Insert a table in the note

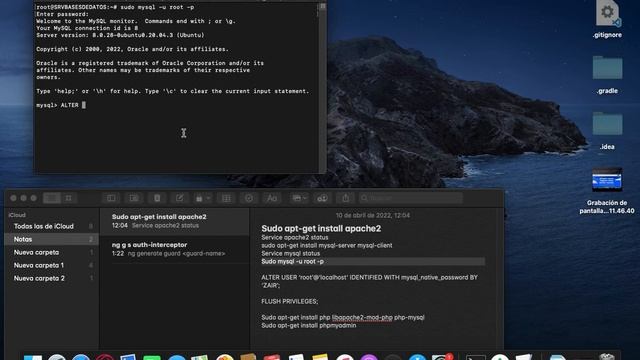click(226, 198)
